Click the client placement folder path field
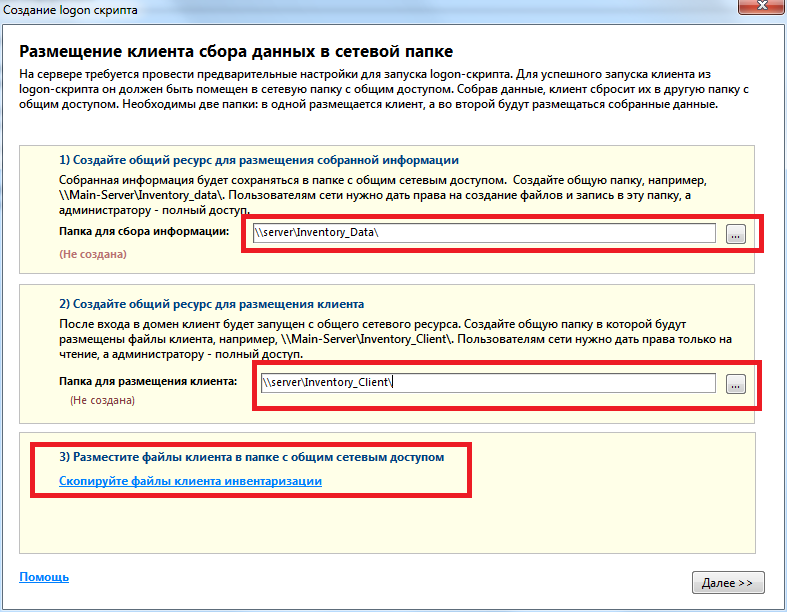This screenshot has width=787, height=612. [x=488, y=383]
